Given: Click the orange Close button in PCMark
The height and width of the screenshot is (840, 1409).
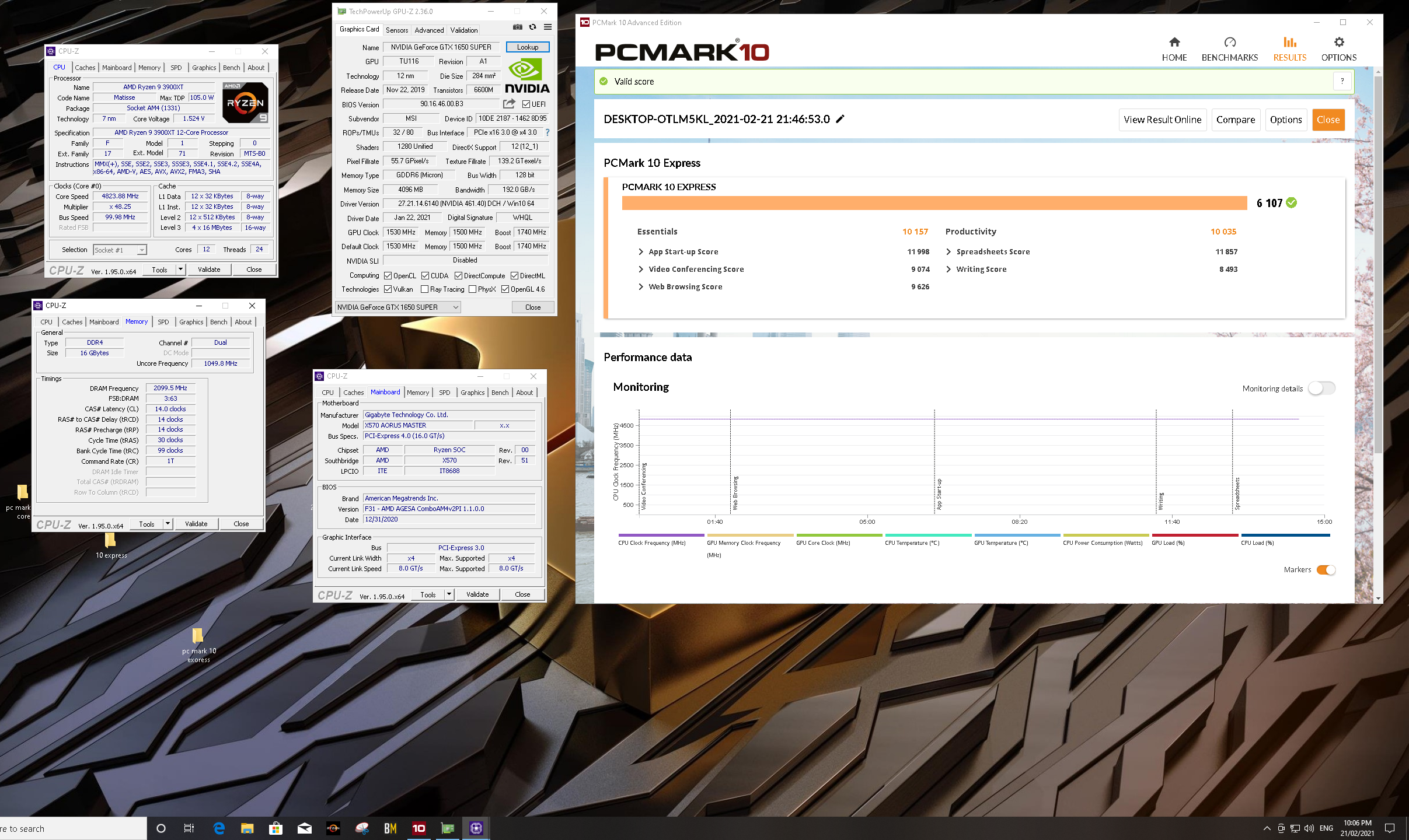Looking at the screenshot, I should click(x=1328, y=120).
